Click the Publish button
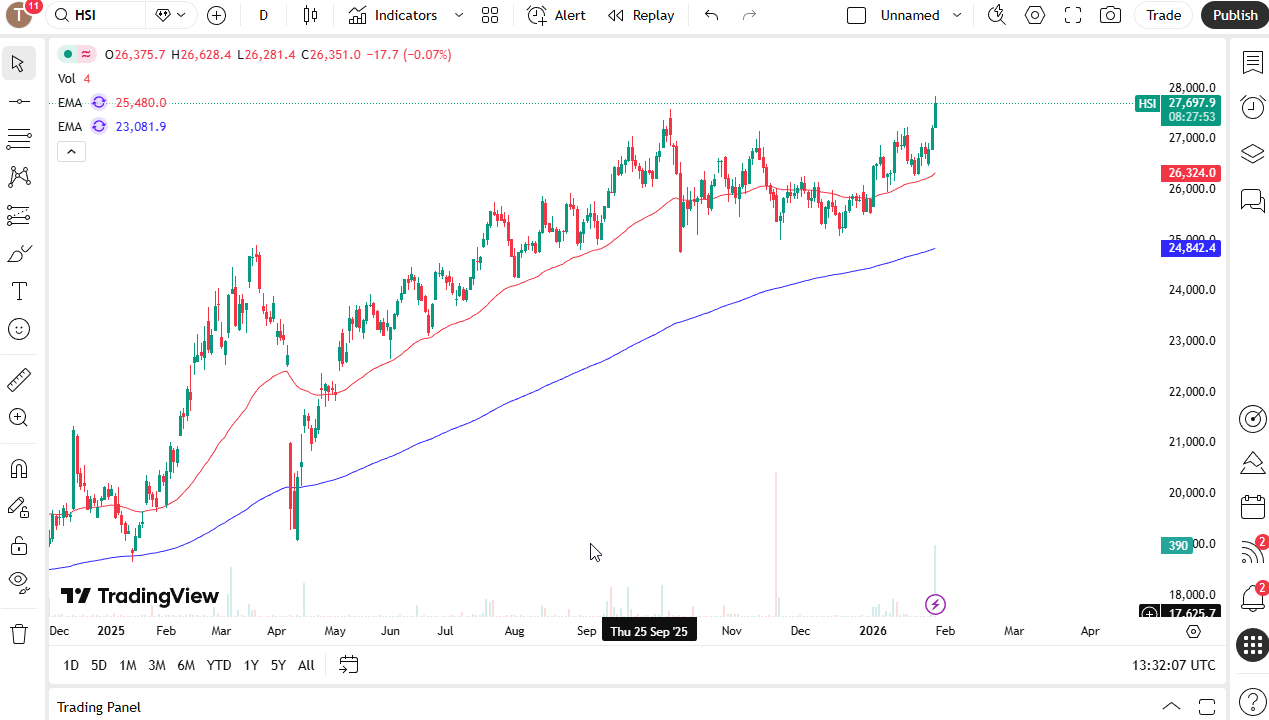The height and width of the screenshot is (720, 1269). [1235, 15]
